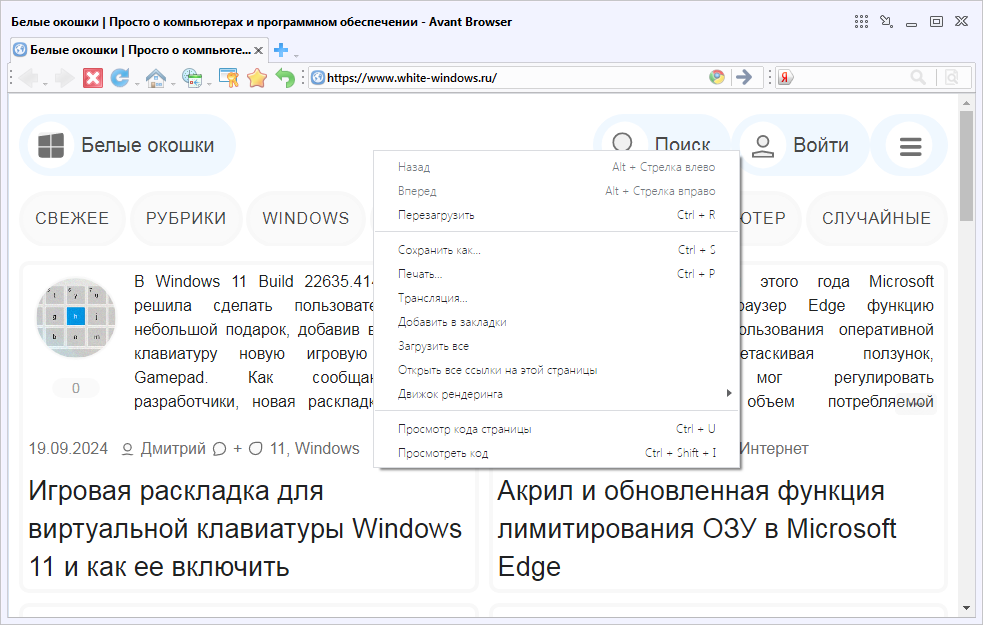The width and height of the screenshot is (983, 625).
Task: Go to the home page via the house icon
Action: (155, 78)
